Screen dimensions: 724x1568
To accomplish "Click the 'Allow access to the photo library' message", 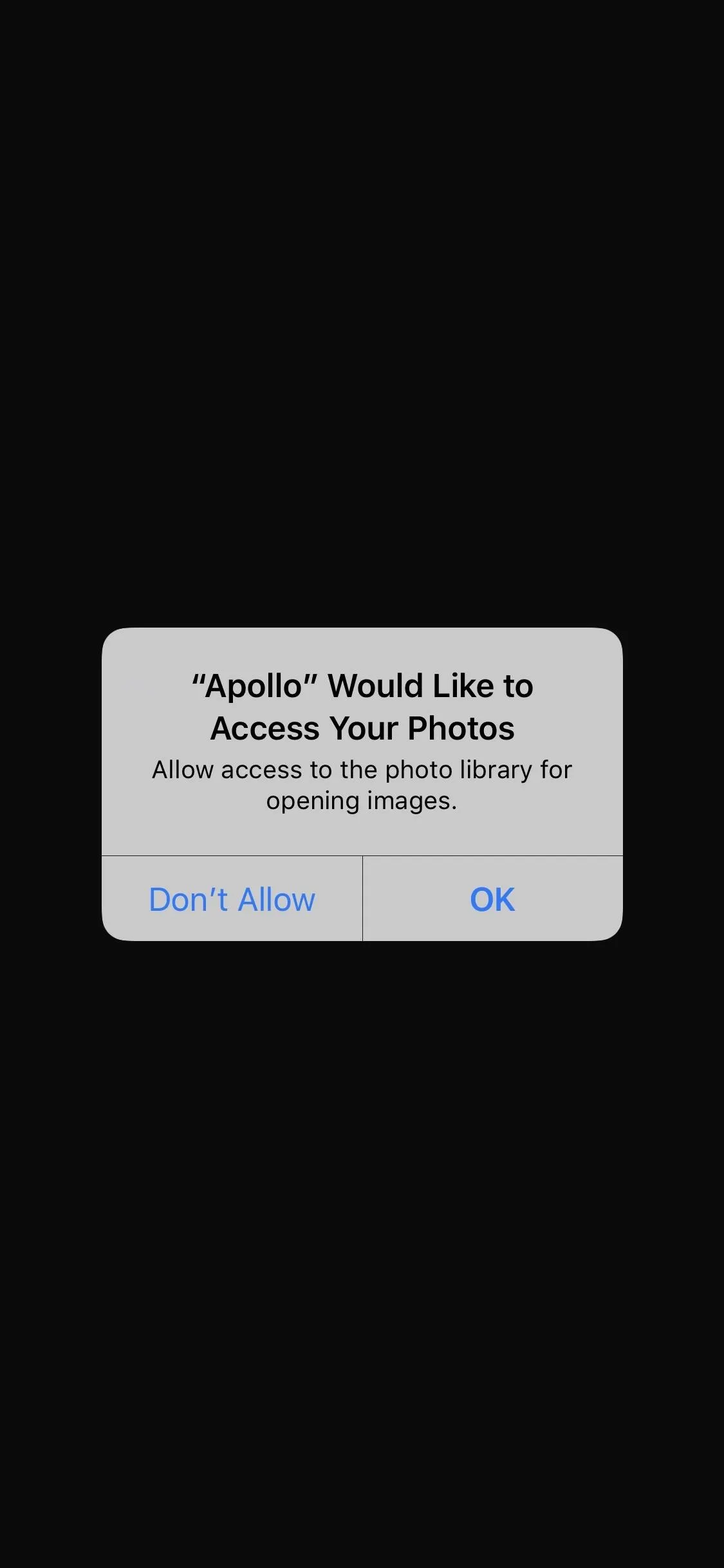I will tap(362, 785).
